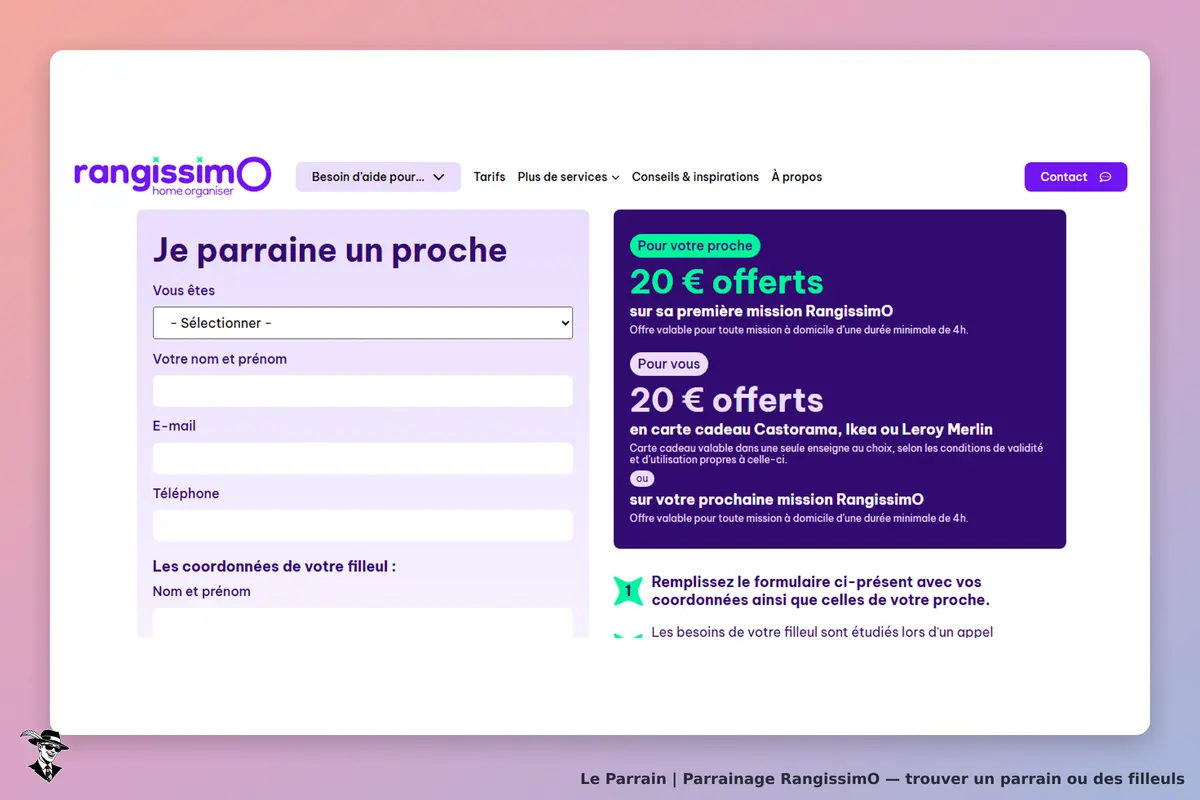The image size is (1200, 800).
Task: Click the 'Pour vous' badge
Action: (x=669, y=364)
